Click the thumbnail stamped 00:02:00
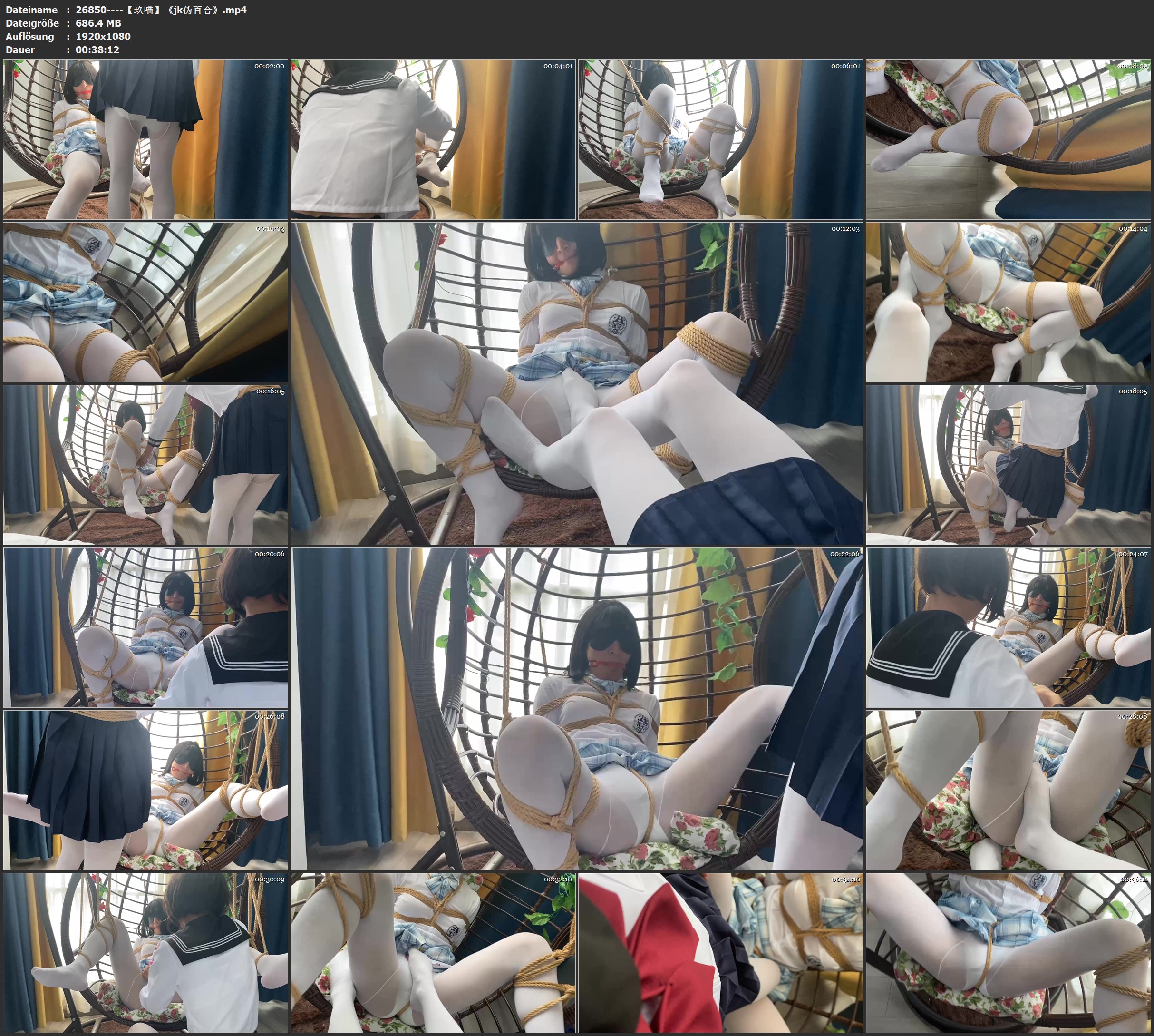Image resolution: width=1154 pixels, height=1036 pixels. (x=145, y=139)
